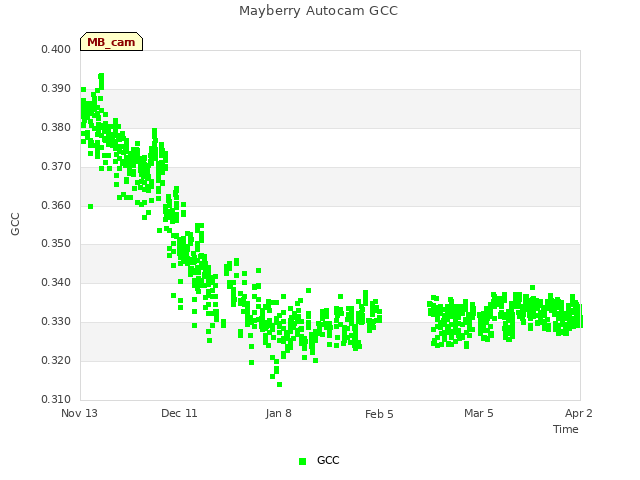Click the 0.360 y-axis value
Image resolution: width=640 pixels, height=480 pixels.
(56, 205)
